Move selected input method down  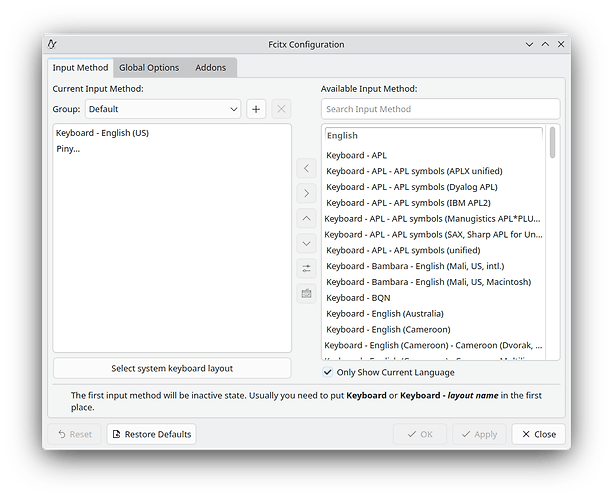point(306,244)
